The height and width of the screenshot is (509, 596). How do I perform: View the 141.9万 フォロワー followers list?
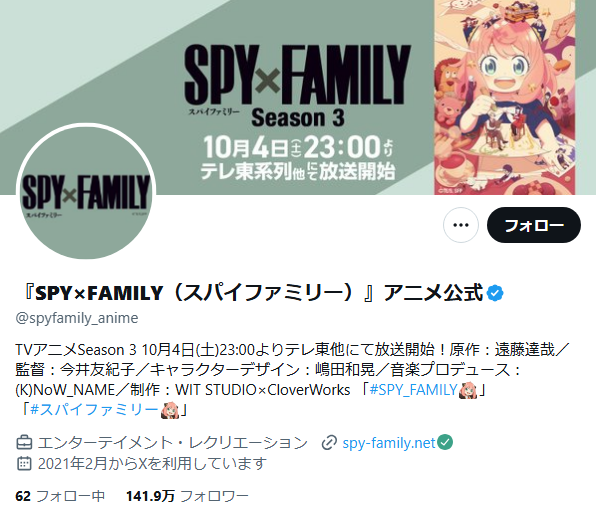187,496
